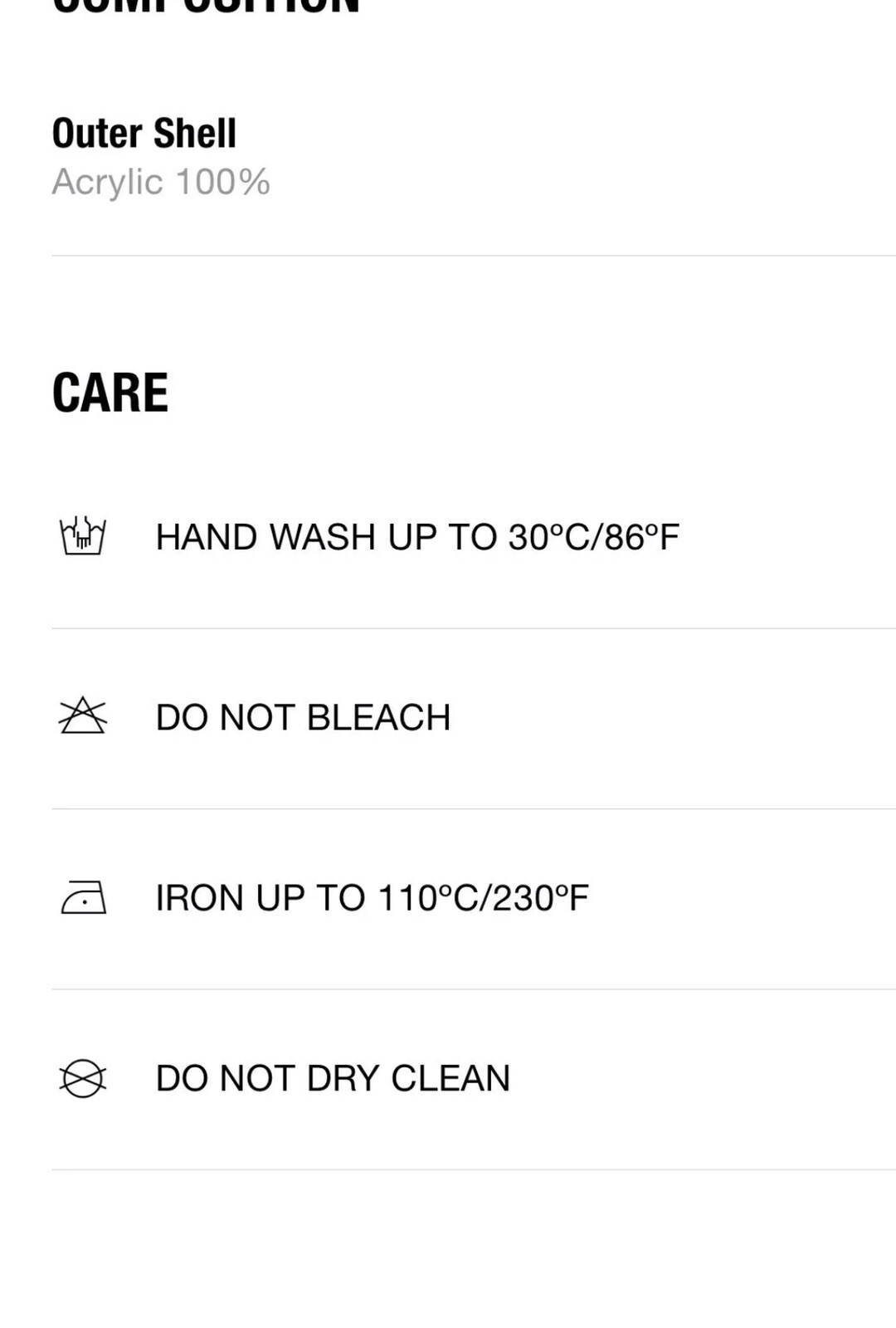Tap the 100% figure under Outer Shell

pyautogui.click(x=223, y=183)
